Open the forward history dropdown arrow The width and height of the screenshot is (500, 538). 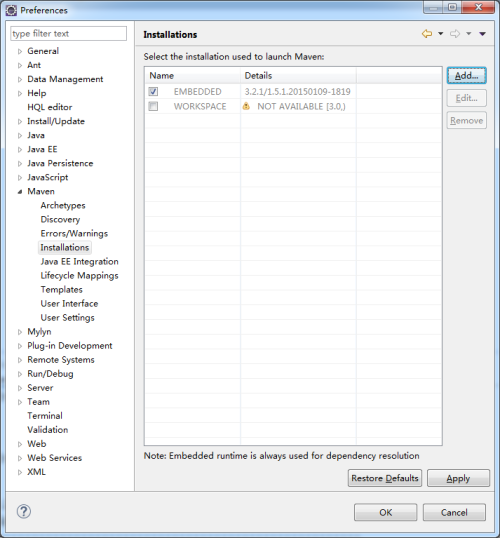coord(469,34)
